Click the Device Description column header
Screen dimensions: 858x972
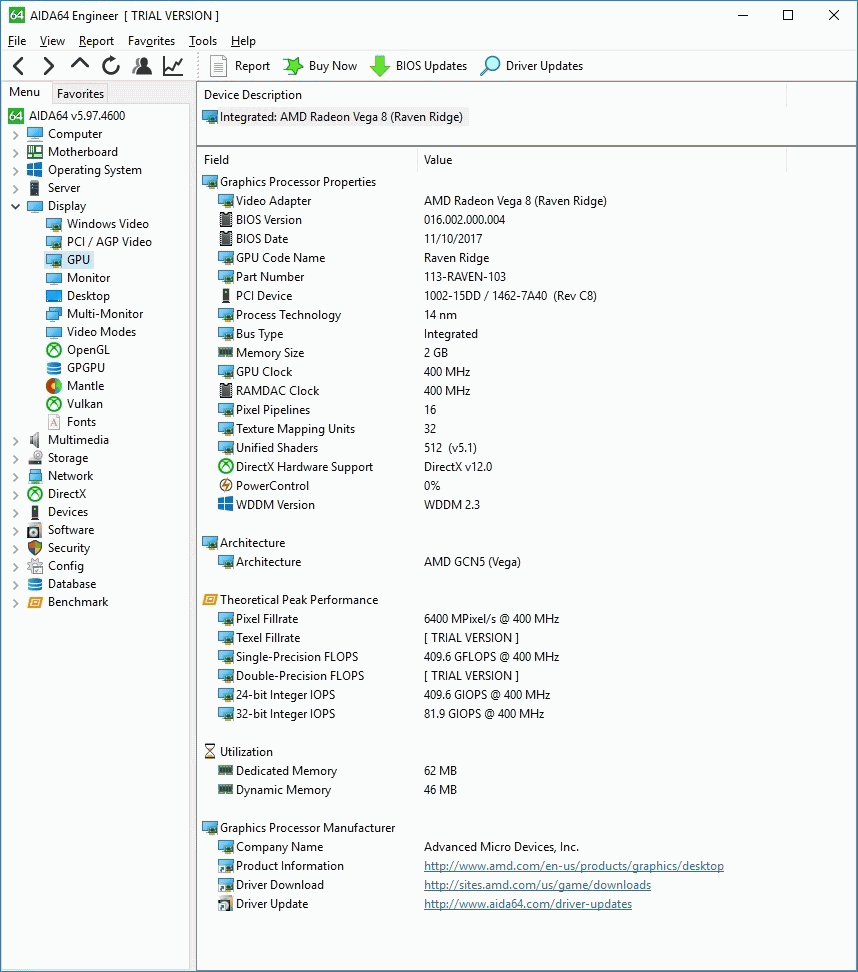pyautogui.click(x=492, y=95)
